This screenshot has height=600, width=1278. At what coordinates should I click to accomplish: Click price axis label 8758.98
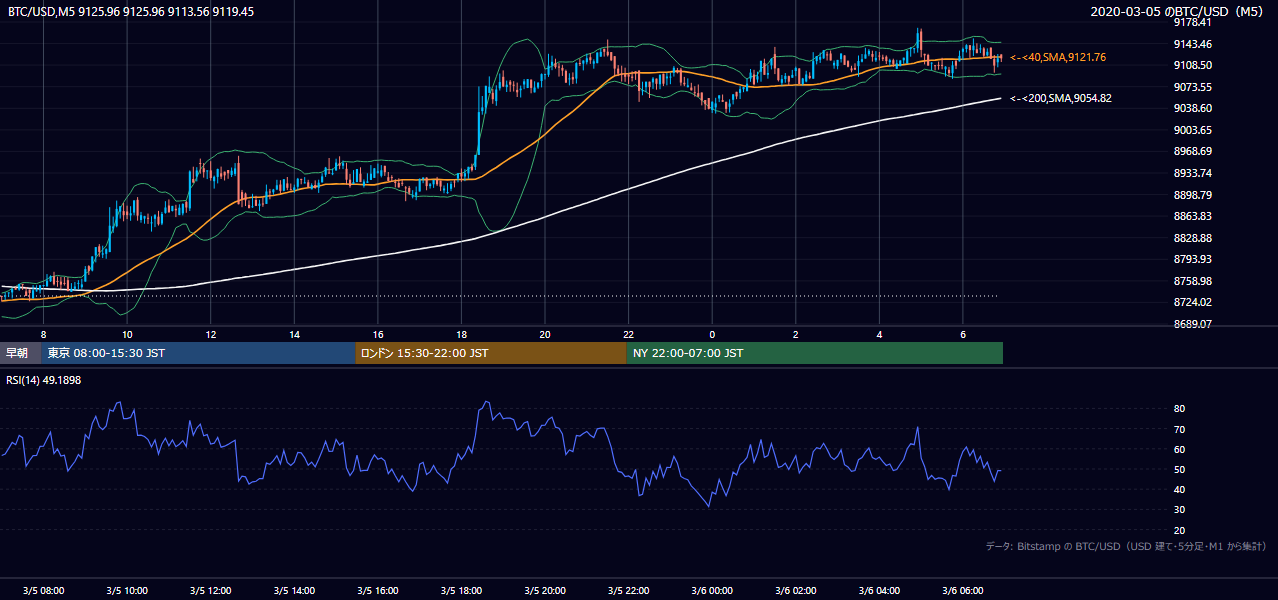[x=1192, y=281]
